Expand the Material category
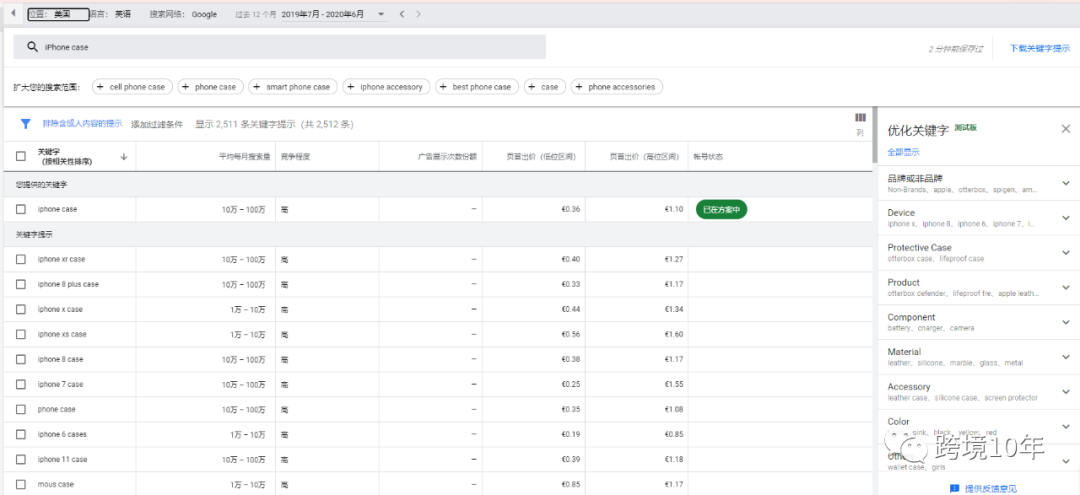Viewport: 1080px width, 495px height. [1065, 357]
